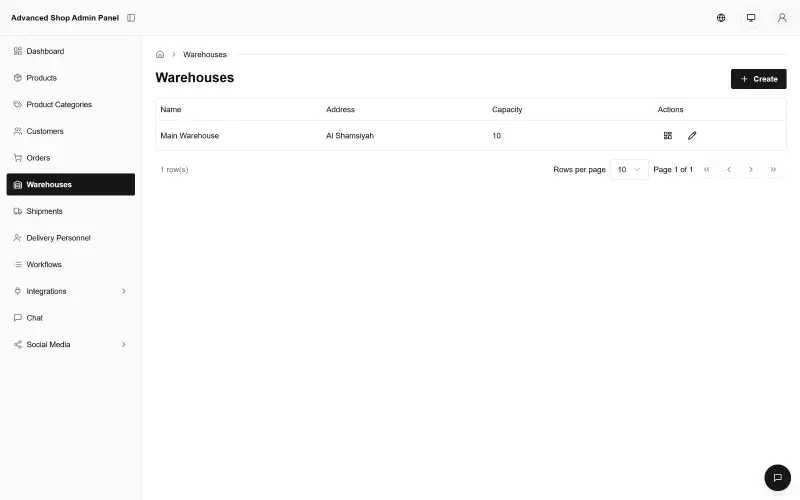The image size is (800, 500).
Task: Click the Warehouses building icon
Action: point(18,185)
